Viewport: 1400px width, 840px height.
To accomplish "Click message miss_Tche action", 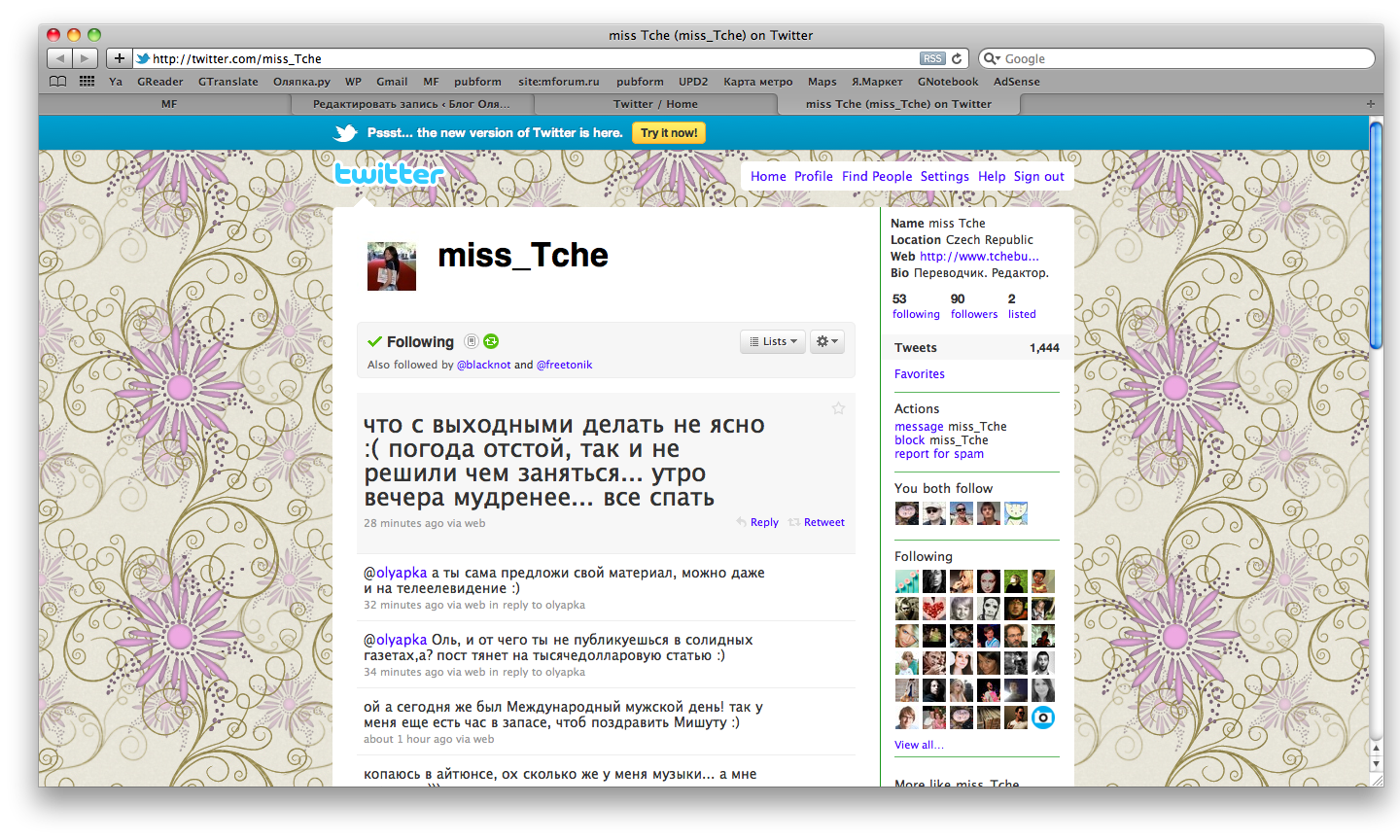I will coord(950,427).
